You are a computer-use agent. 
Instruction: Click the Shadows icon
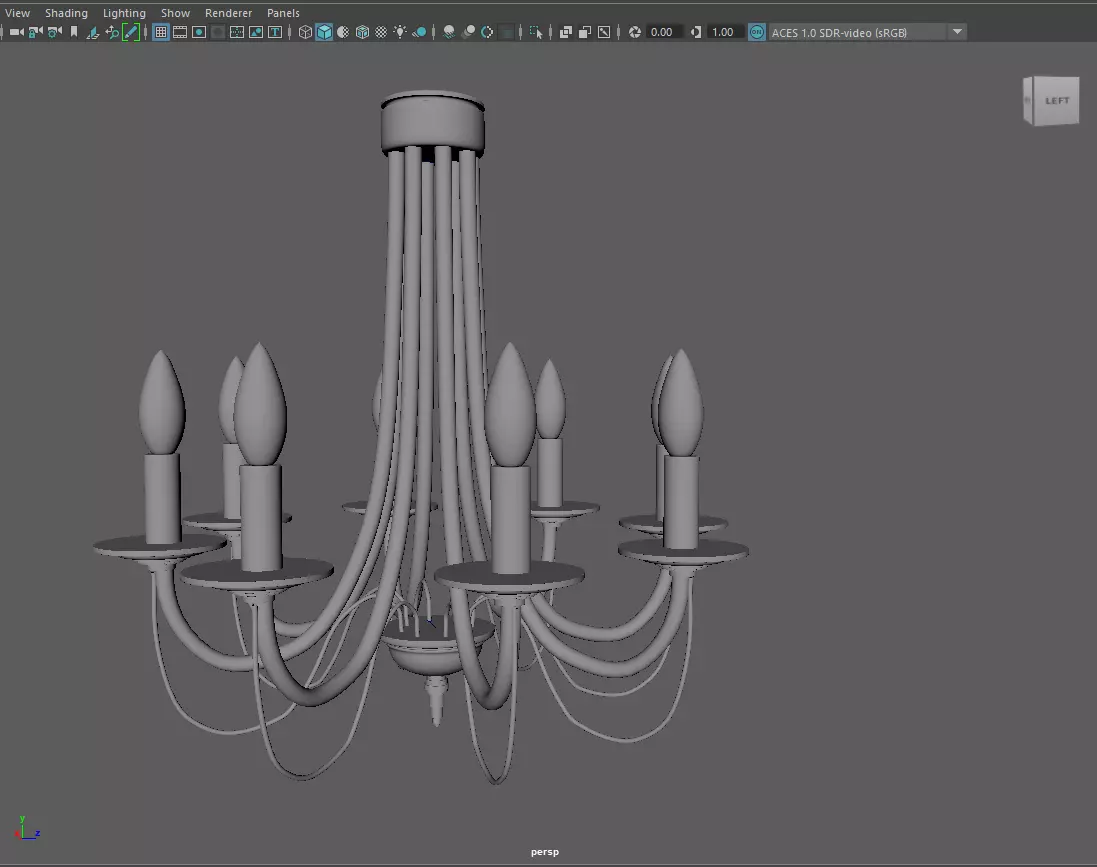click(419, 31)
